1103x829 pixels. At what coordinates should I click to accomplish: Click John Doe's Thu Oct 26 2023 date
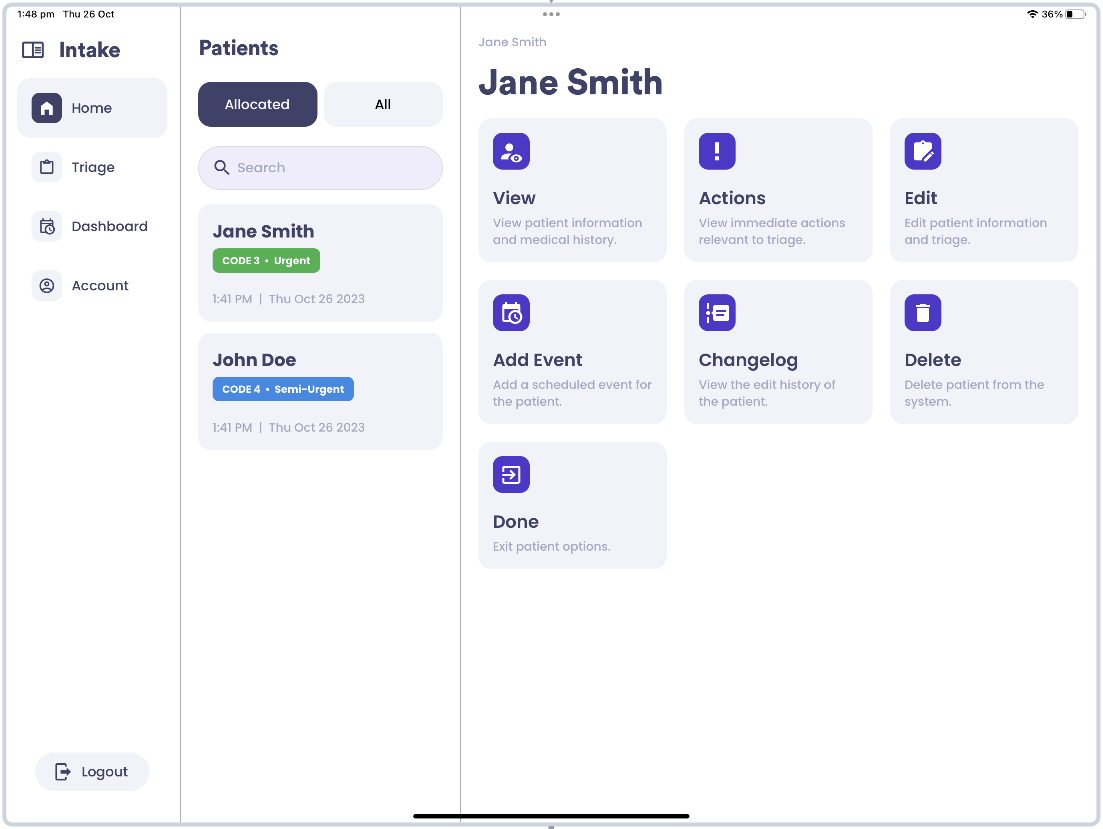pos(317,427)
